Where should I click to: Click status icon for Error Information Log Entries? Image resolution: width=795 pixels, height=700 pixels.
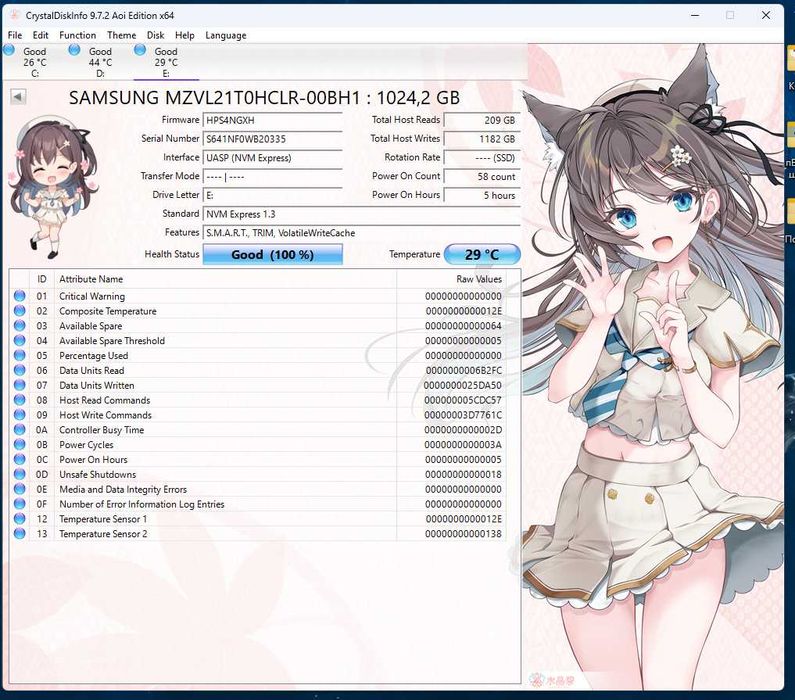pyautogui.click(x=20, y=504)
